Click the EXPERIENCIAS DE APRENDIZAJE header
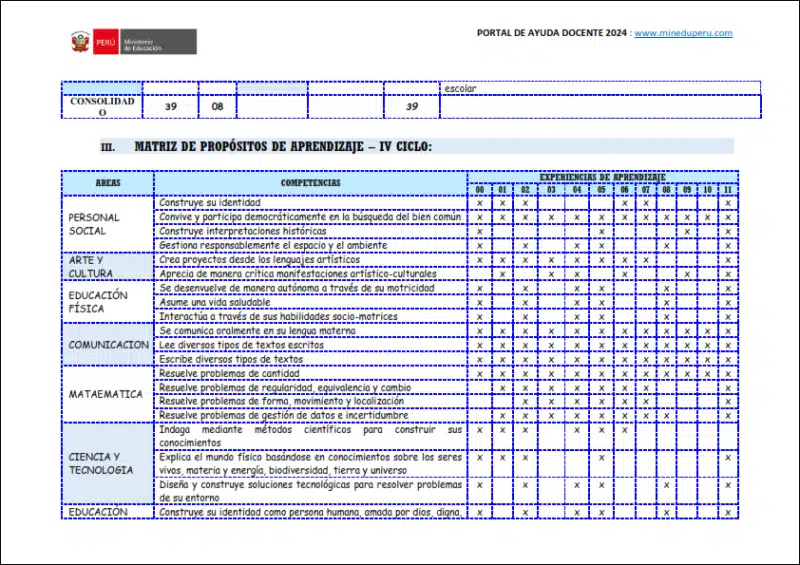 click(602, 176)
